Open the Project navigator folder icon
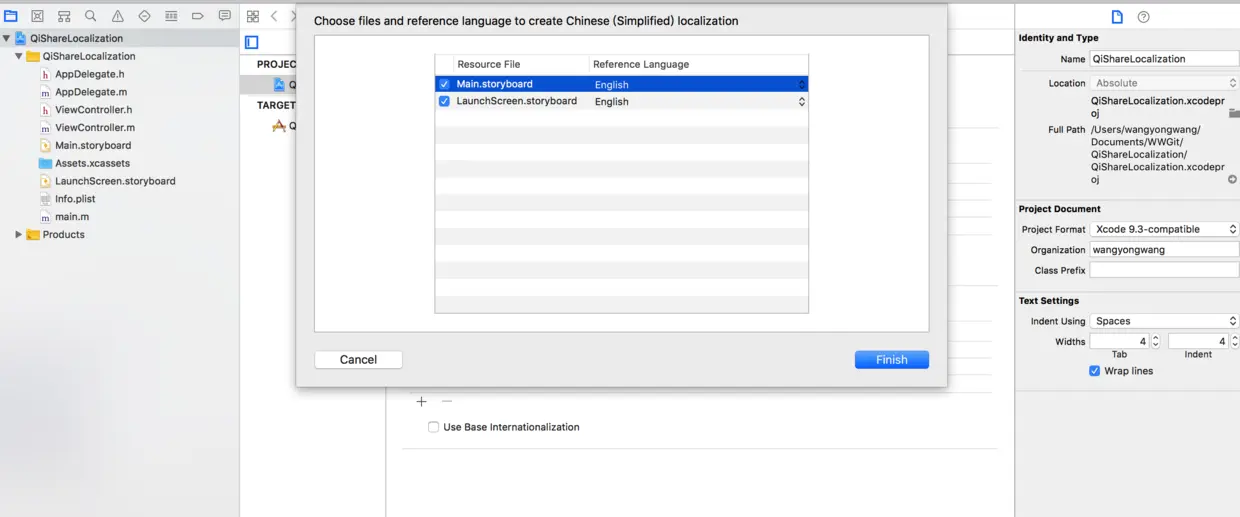Viewport: 1240px width, 517px height. pyautogui.click(x=11, y=16)
